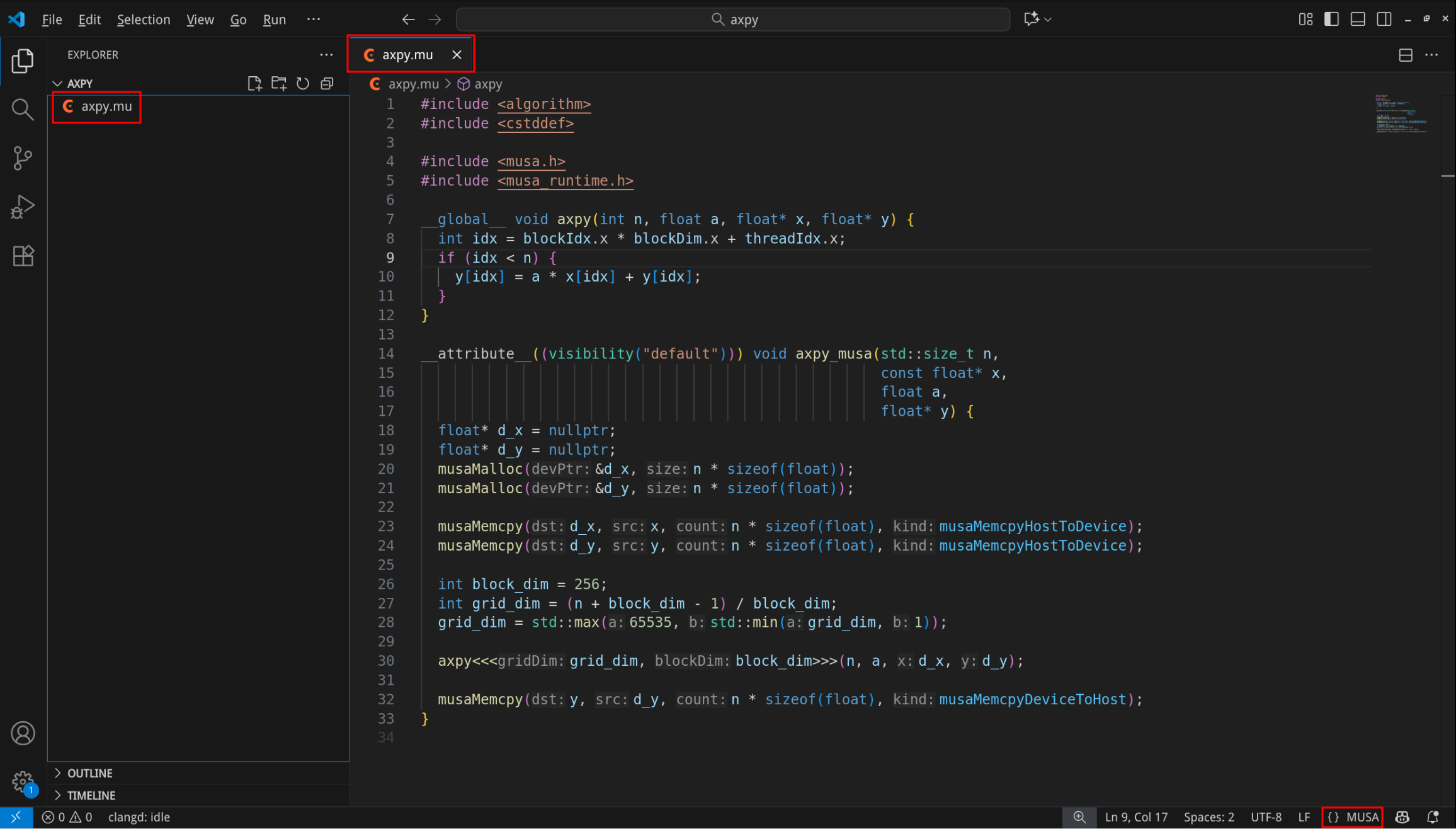Open the File menu

(52, 20)
